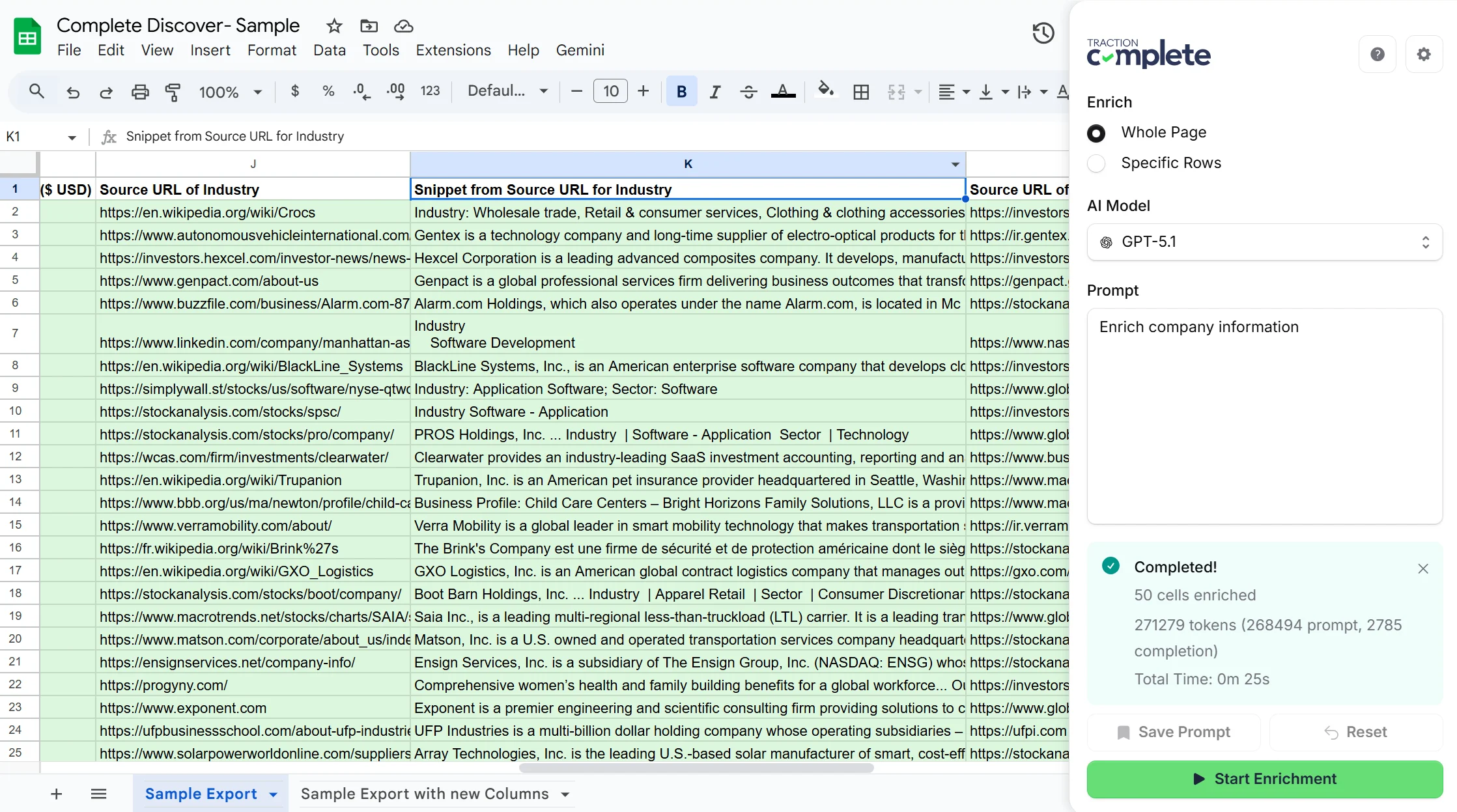
Task: Click the help question mark icon
Action: (x=1377, y=54)
